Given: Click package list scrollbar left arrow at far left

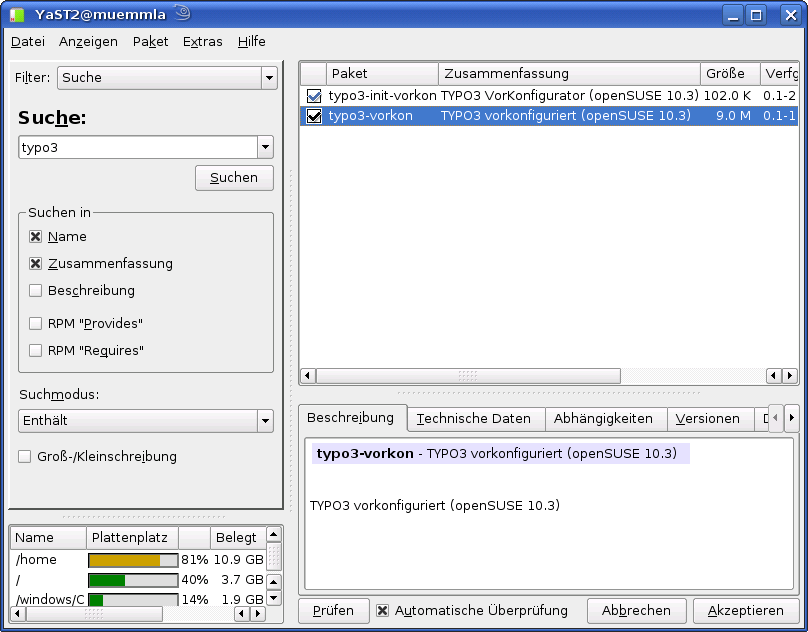Looking at the screenshot, I should [308, 375].
